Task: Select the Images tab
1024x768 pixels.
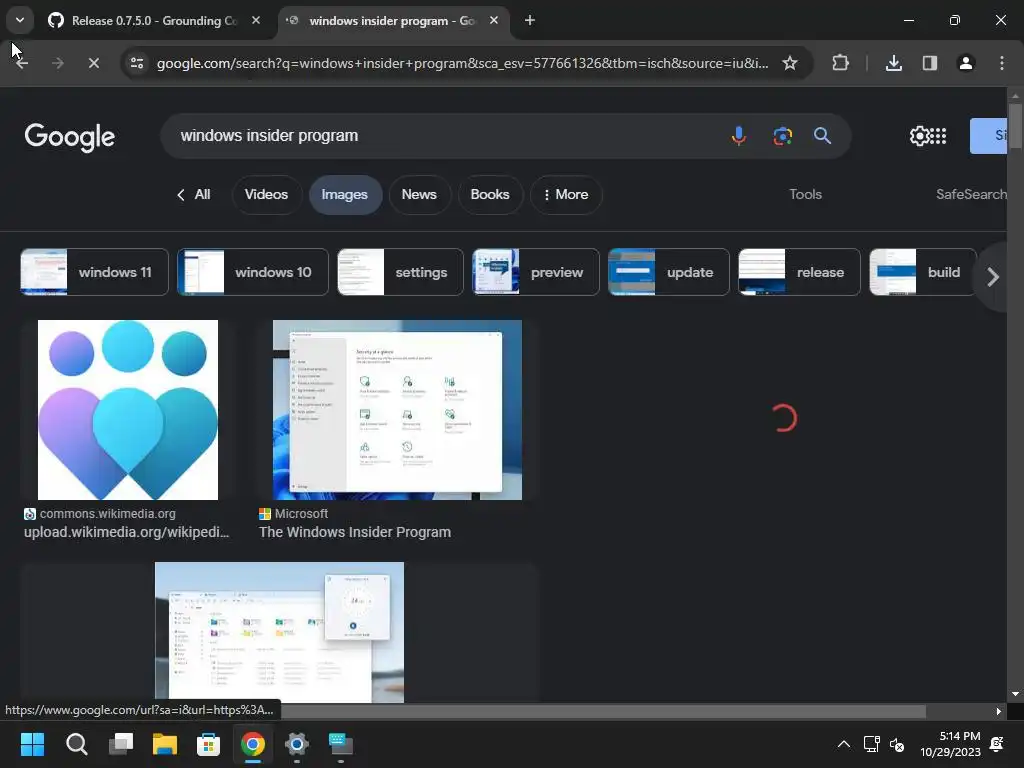Action: pyautogui.click(x=344, y=195)
